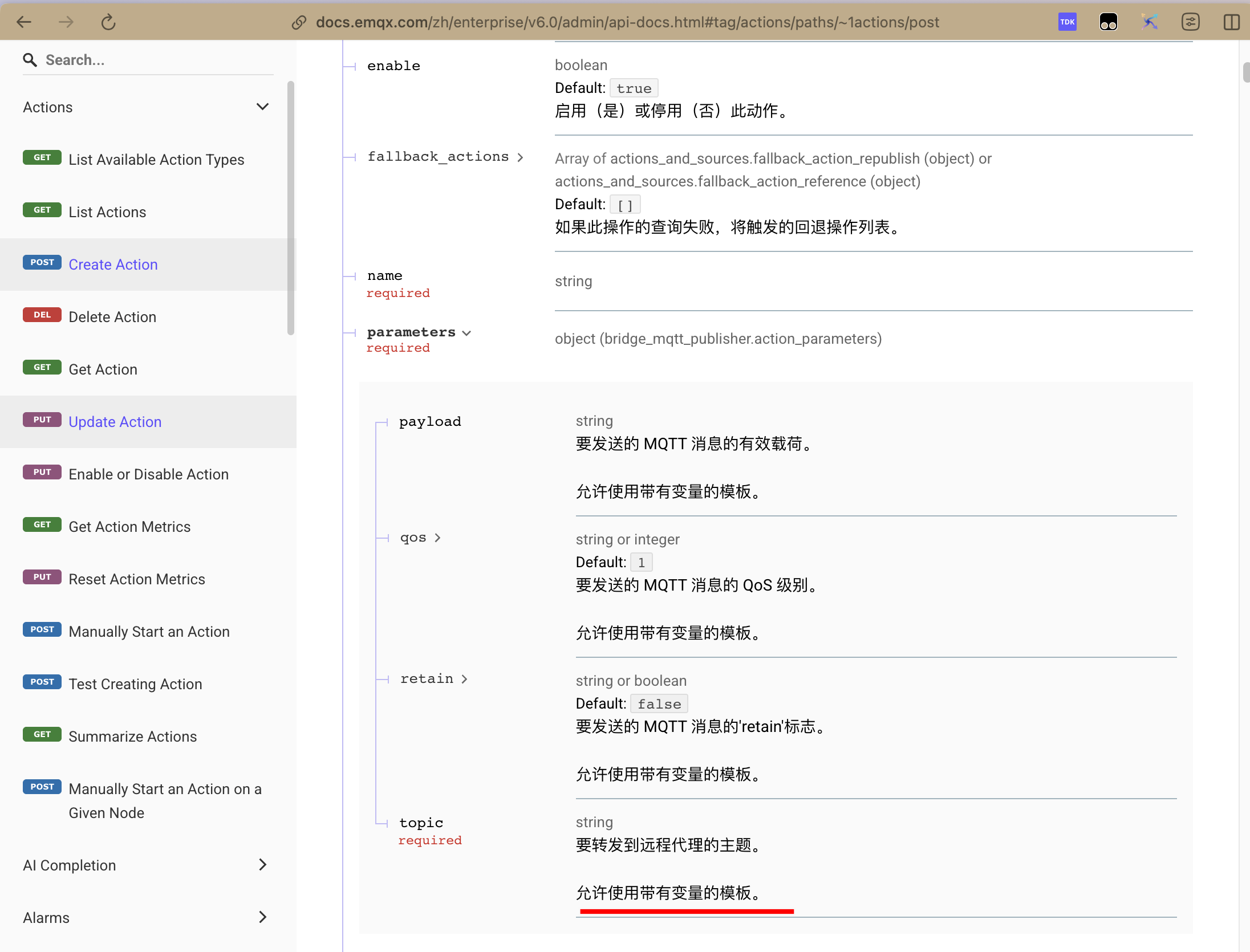Open Get Action Metrics endpoint
The image size is (1250, 952).
(x=129, y=527)
